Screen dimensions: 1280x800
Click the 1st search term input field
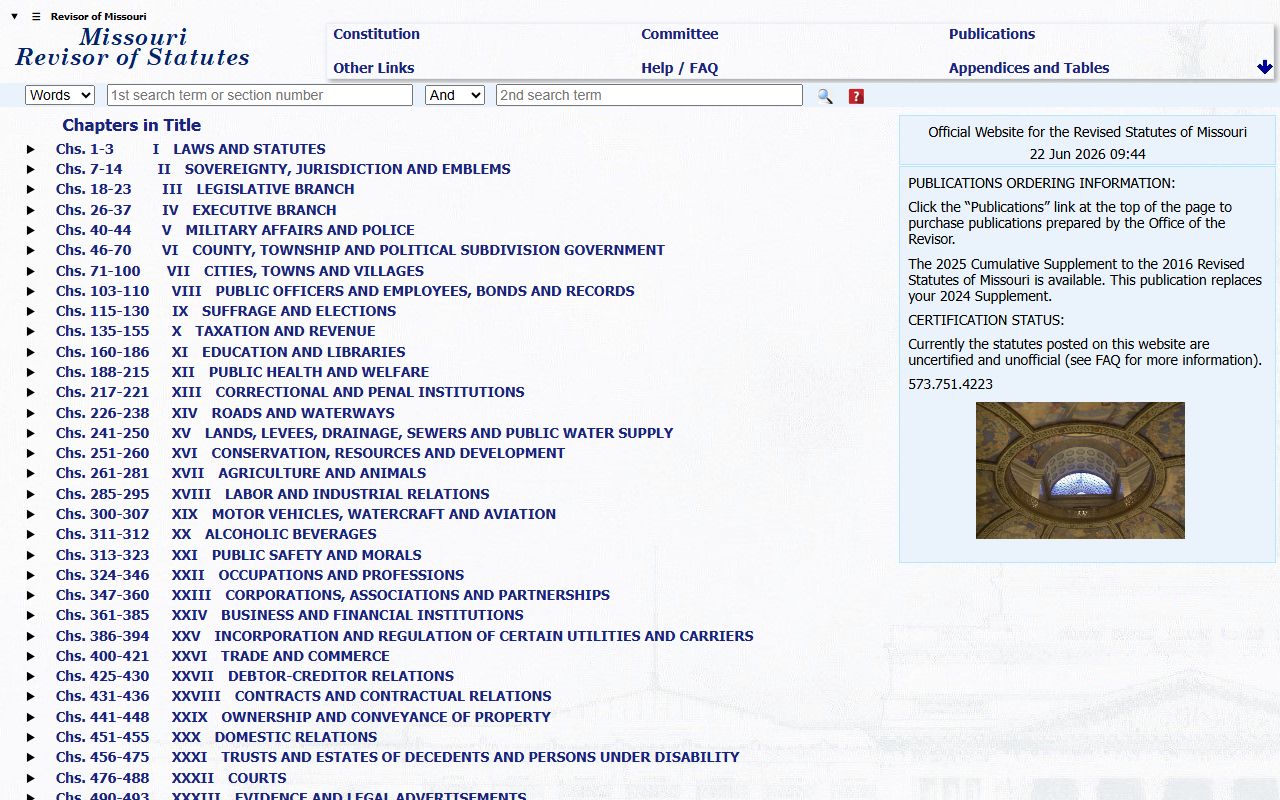click(260, 95)
